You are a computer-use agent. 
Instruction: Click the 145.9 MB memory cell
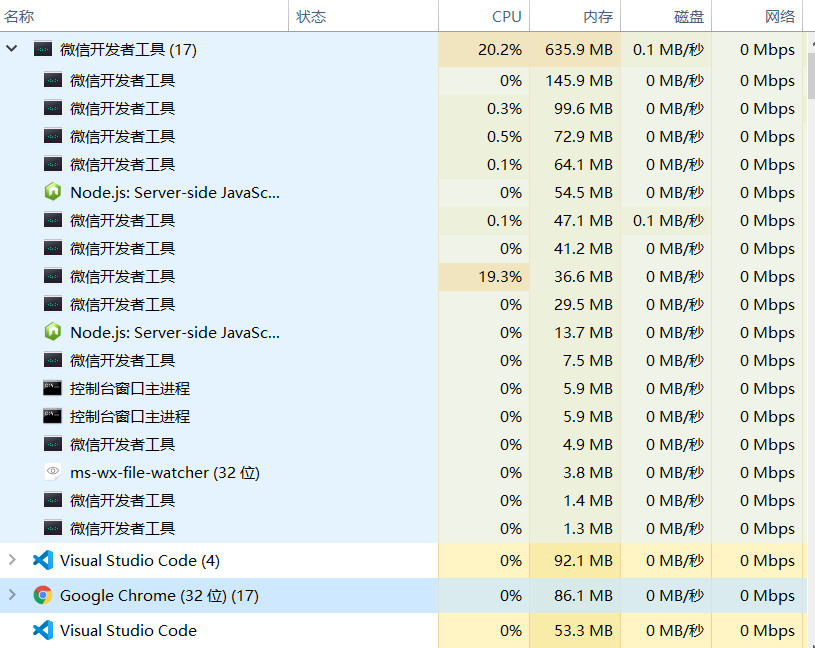(575, 81)
